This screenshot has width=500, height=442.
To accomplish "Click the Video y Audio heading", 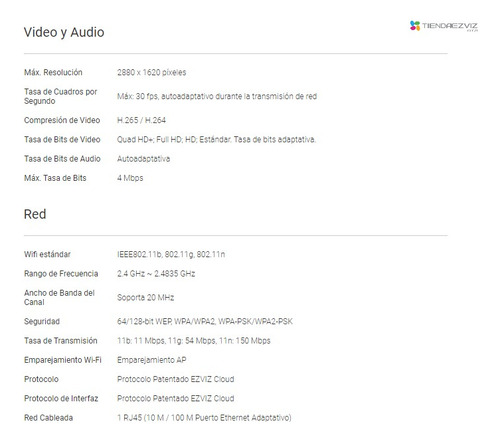I will pyautogui.click(x=64, y=32).
